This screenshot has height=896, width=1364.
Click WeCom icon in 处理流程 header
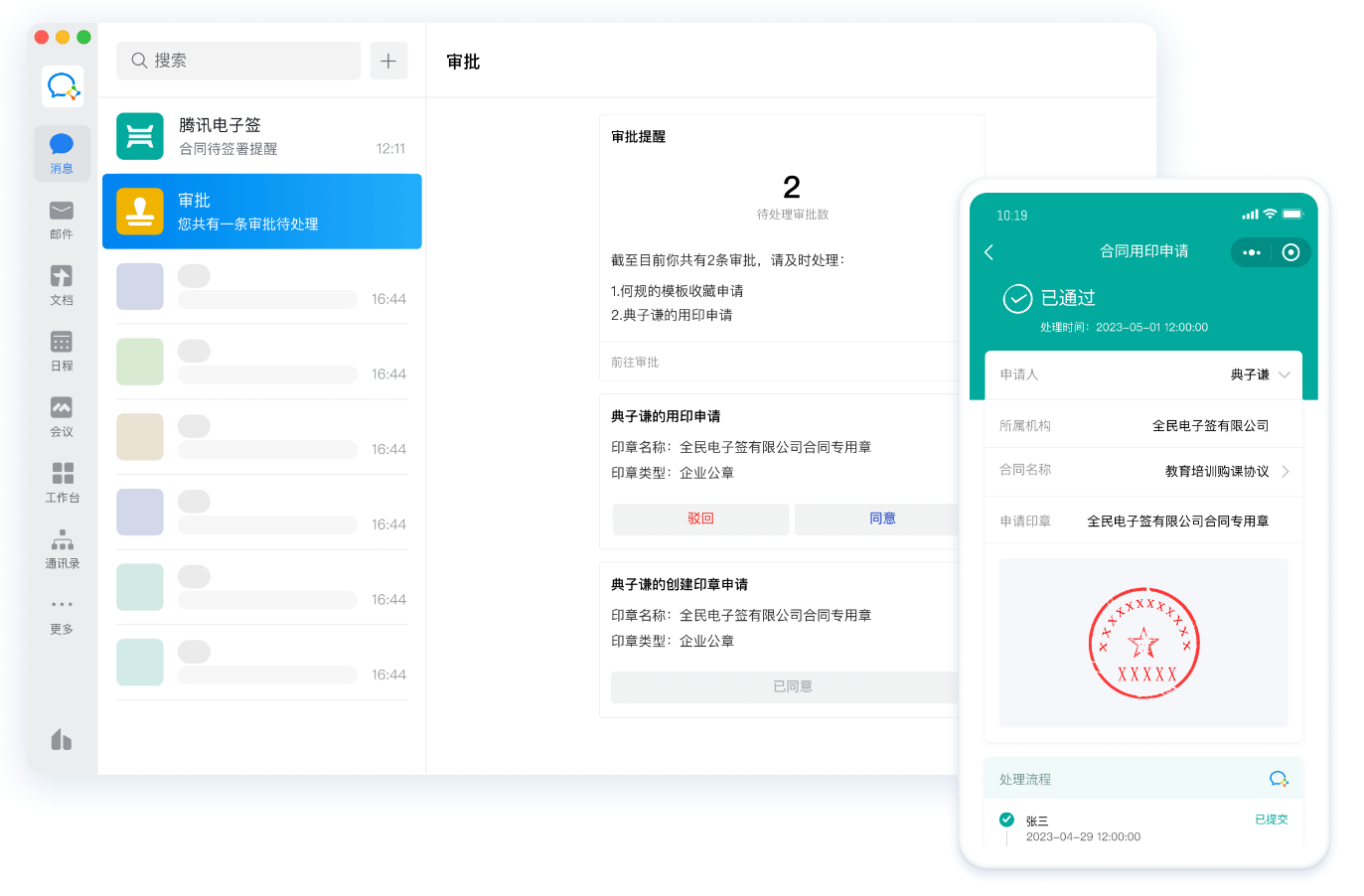1279,779
